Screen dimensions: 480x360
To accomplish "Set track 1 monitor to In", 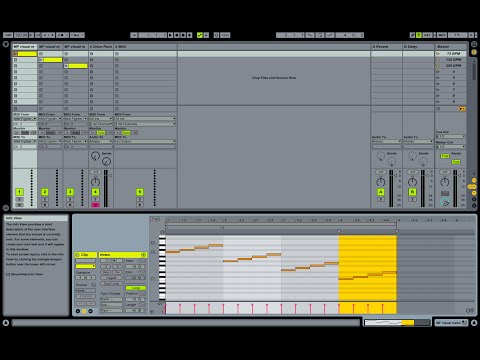I will point(16,133).
